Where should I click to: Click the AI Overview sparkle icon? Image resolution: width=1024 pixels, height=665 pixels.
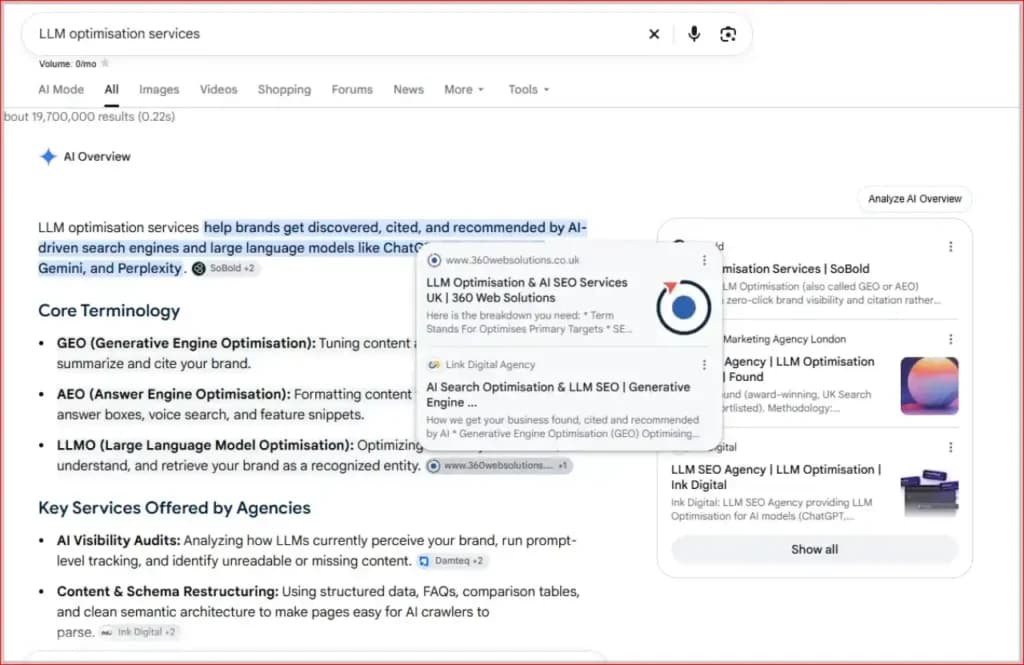click(x=48, y=157)
